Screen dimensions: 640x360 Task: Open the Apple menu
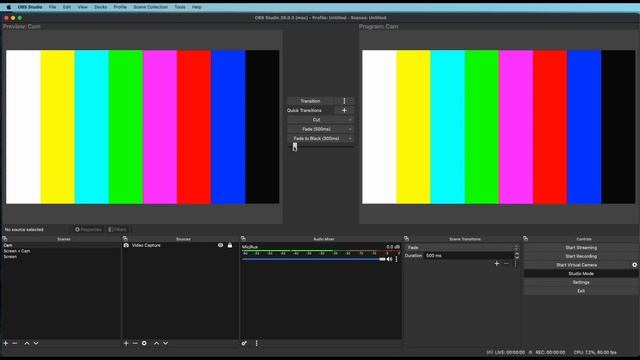(x=9, y=7)
